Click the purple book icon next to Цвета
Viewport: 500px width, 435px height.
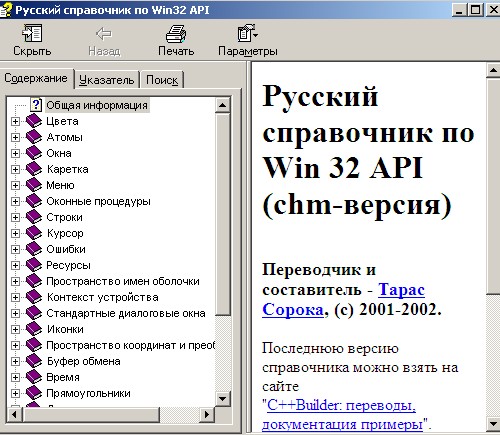[34, 121]
